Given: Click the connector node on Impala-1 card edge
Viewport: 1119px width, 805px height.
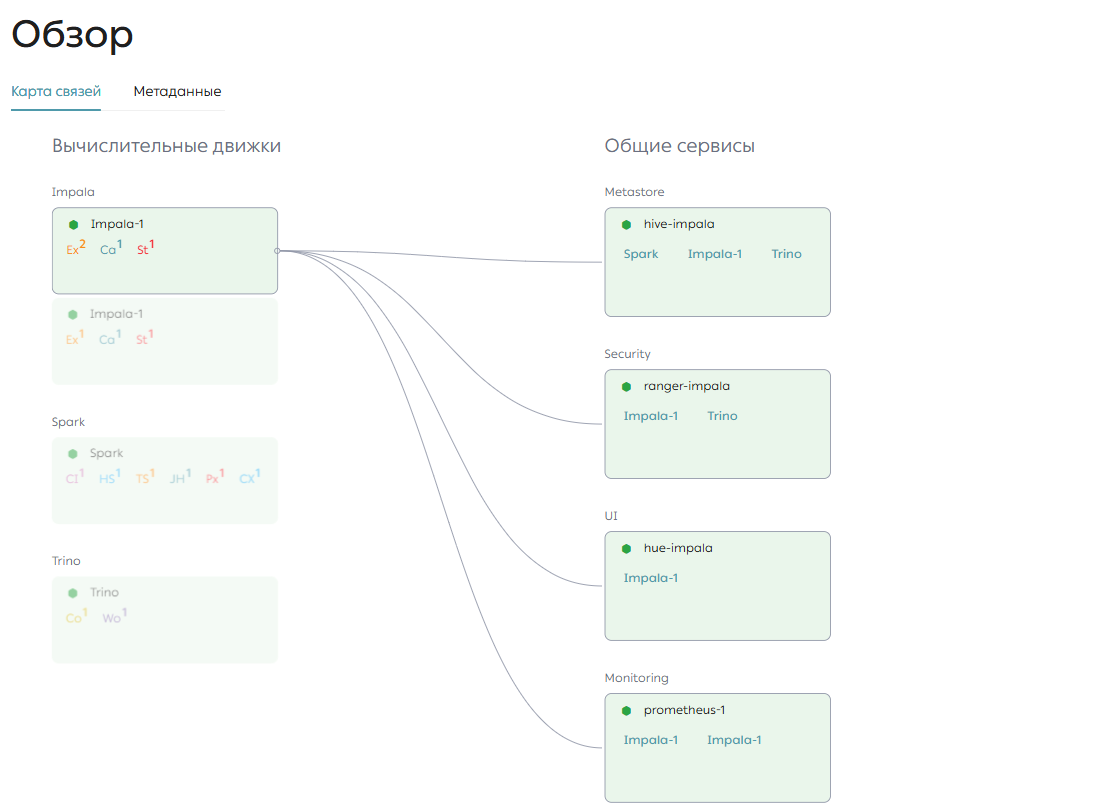Looking at the screenshot, I should pos(278,250).
